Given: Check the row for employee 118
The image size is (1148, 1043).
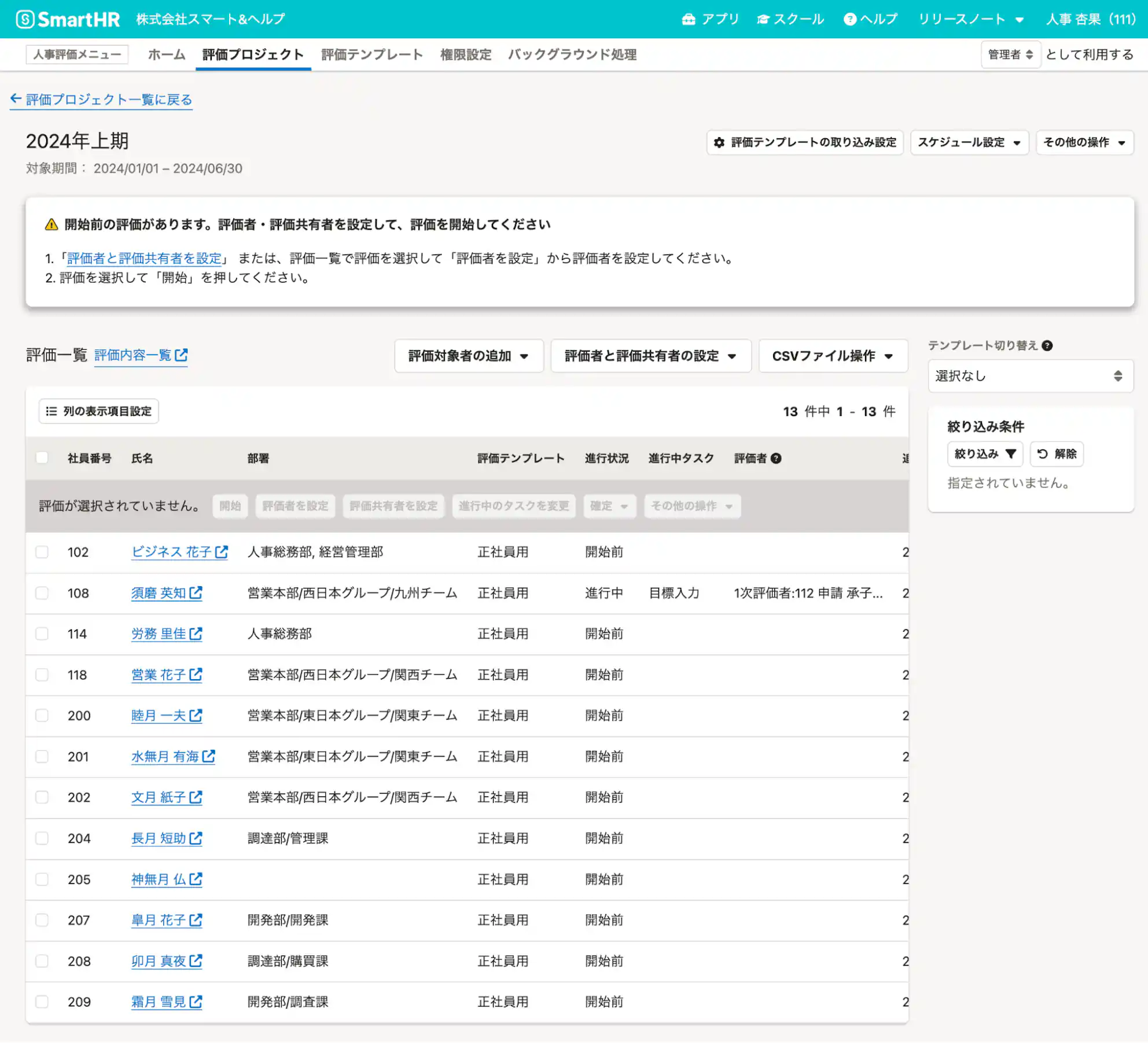Looking at the screenshot, I should [x=42, y=675].
